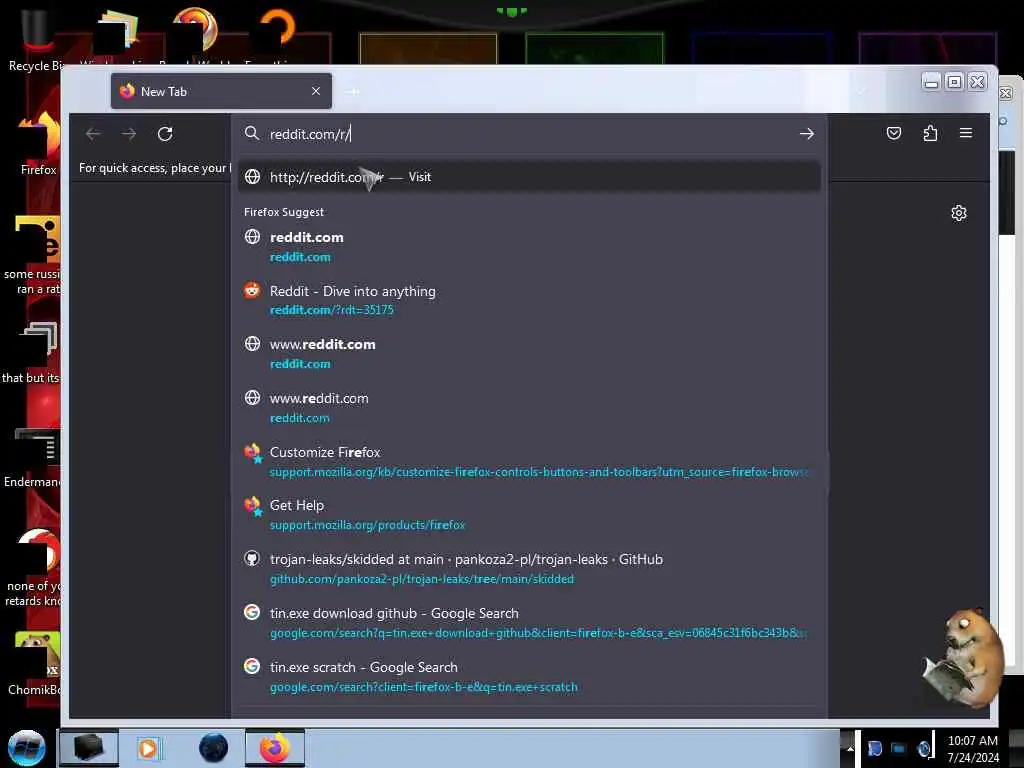Click the volume icon in system tray
Screen dimensions: 1024x768
click(924, 749)
